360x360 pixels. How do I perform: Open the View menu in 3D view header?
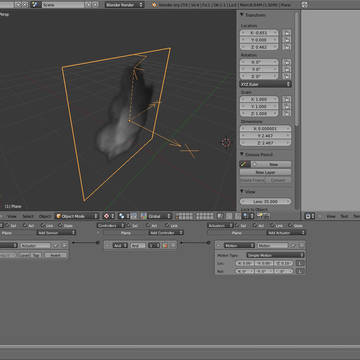12,216
